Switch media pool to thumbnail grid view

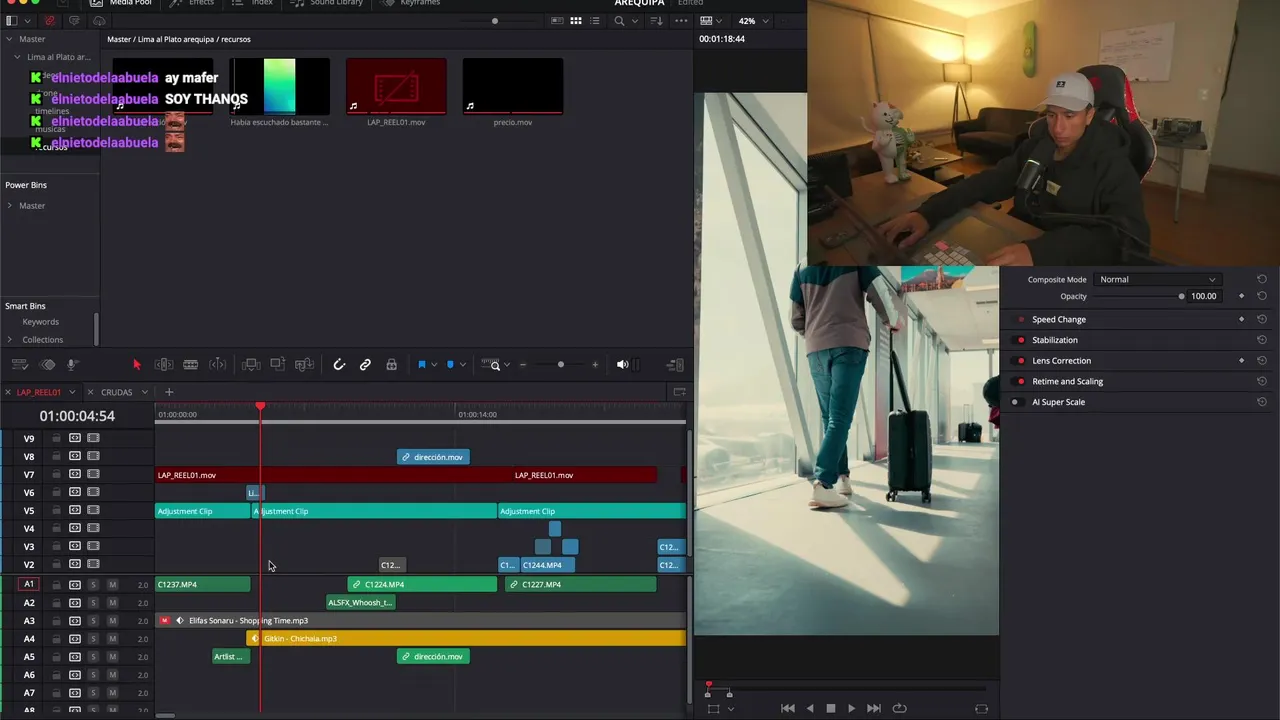pos(576,20)
